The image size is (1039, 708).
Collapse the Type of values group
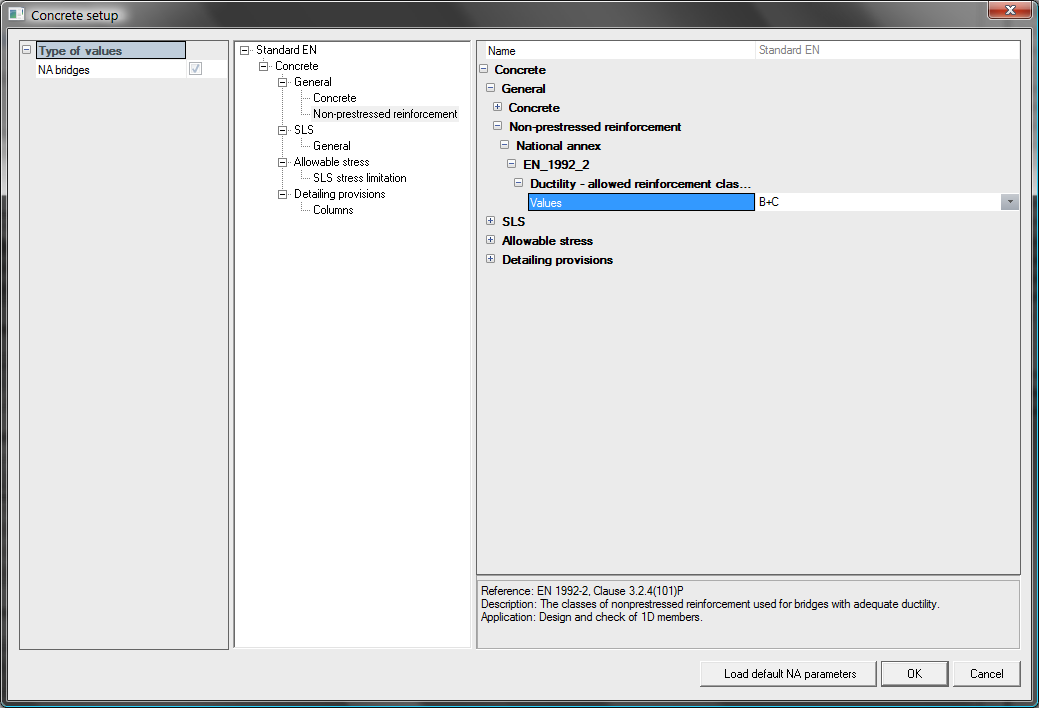point(27,50)
